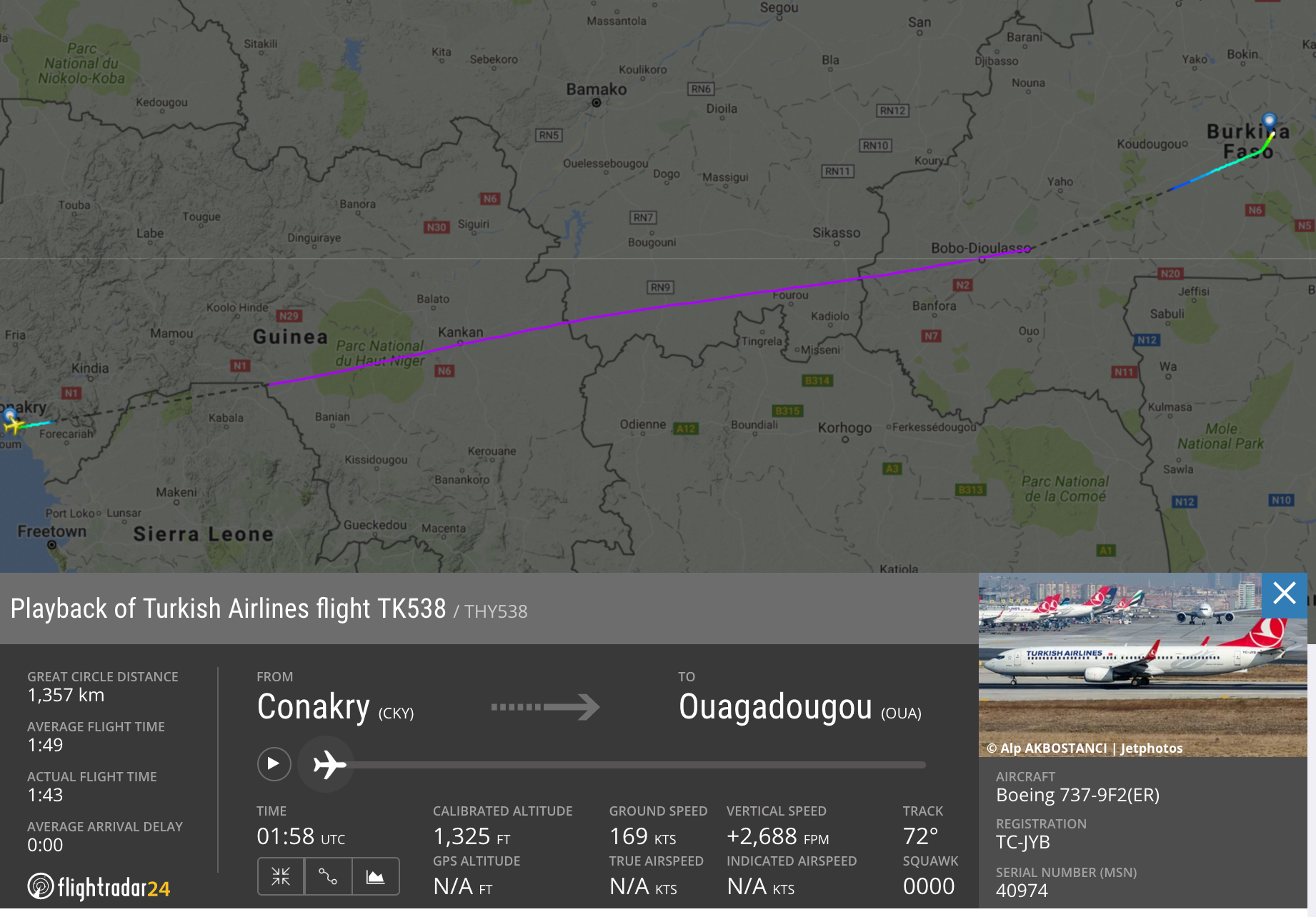This screenshot has width=1316, height=917.
Task: Click the Boeing 737-9F2(ER) aircraft type
Action: 1077,795
